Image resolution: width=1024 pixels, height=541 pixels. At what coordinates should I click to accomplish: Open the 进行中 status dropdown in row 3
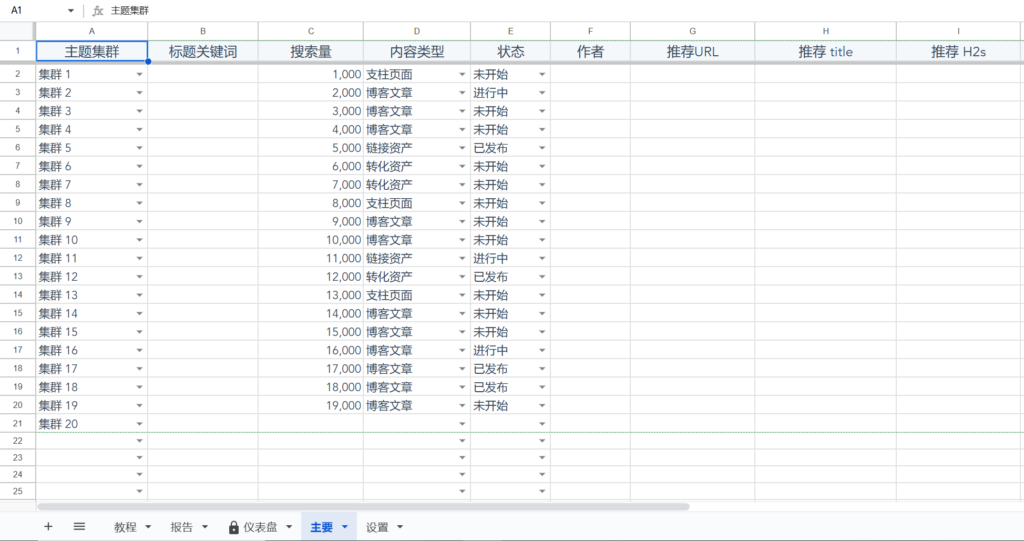[542, 93]
